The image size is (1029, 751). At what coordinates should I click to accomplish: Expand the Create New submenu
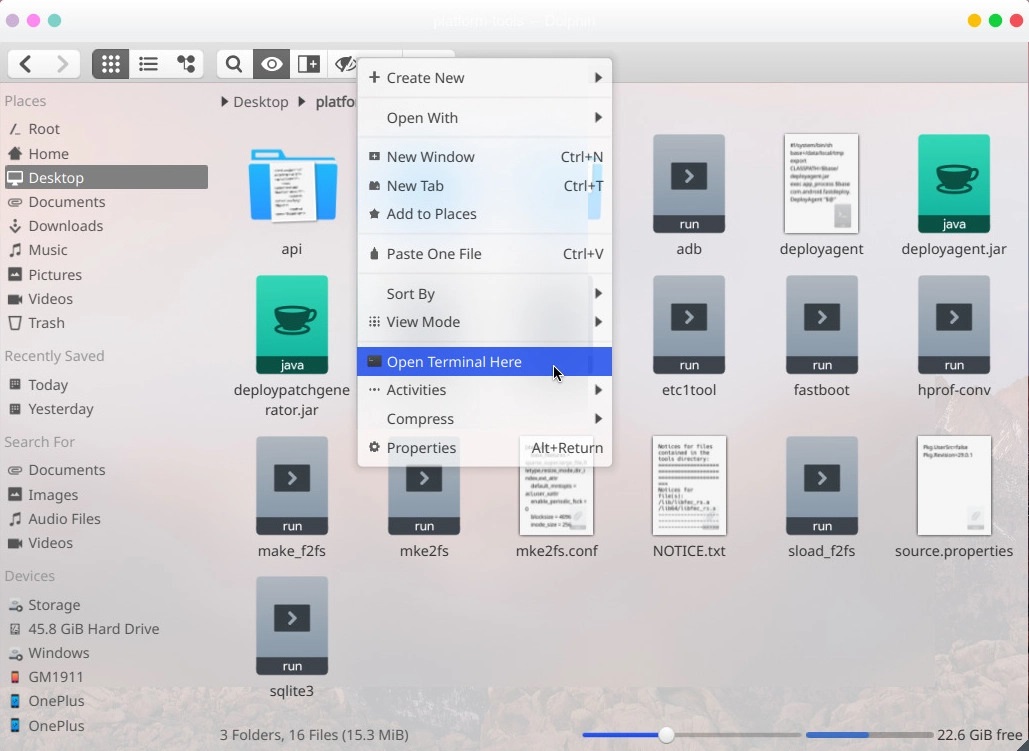point(484,78)
